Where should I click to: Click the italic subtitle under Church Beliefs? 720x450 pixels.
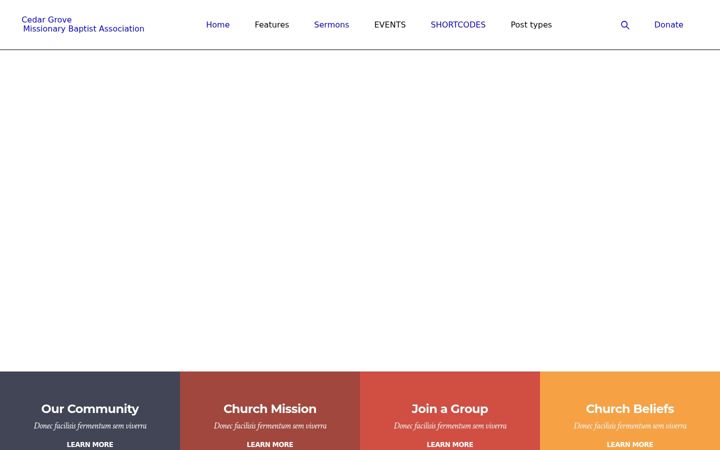pos(630,426)
